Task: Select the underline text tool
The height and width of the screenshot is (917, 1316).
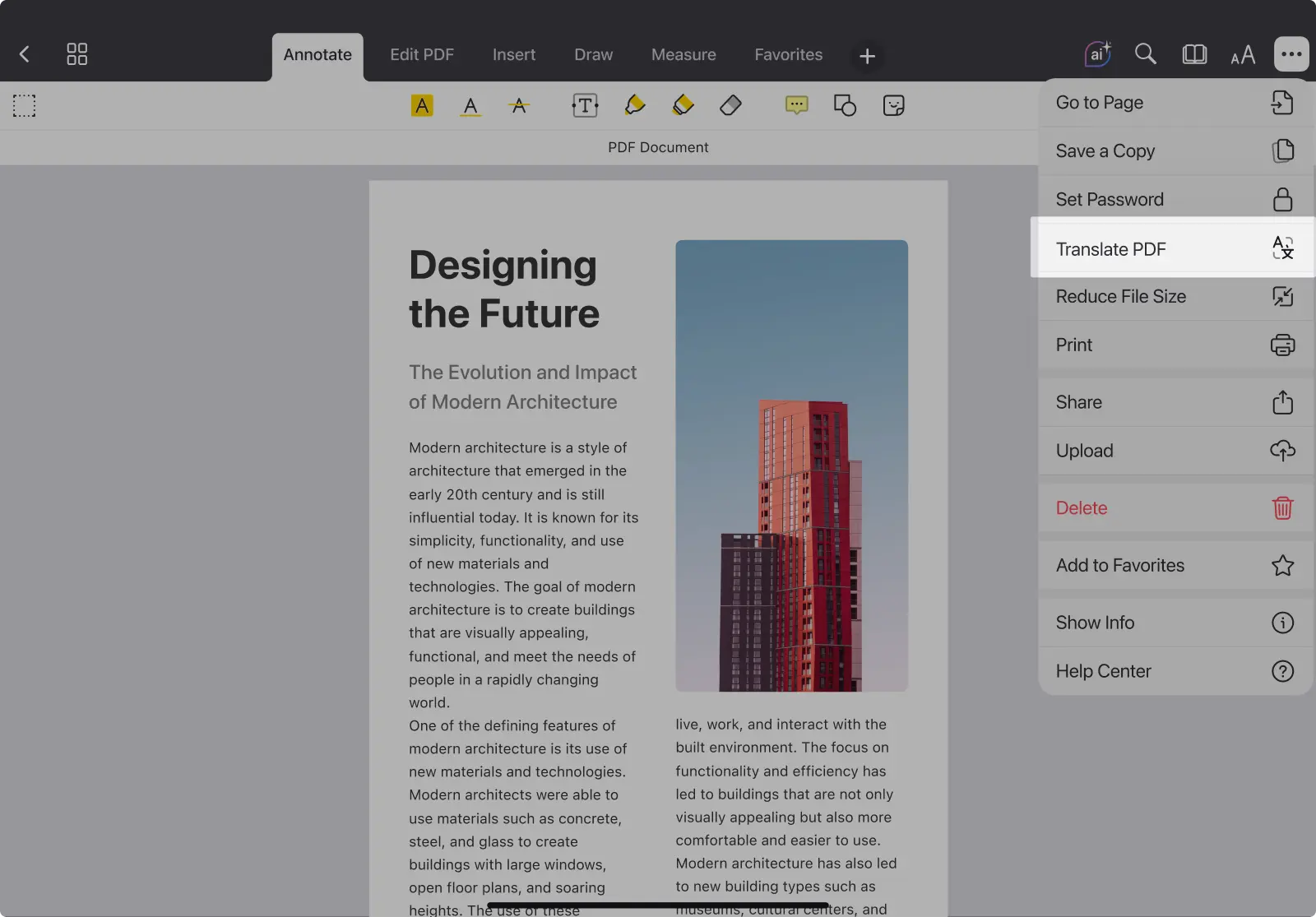Action: pyautogui.click(x=470, y=105)
